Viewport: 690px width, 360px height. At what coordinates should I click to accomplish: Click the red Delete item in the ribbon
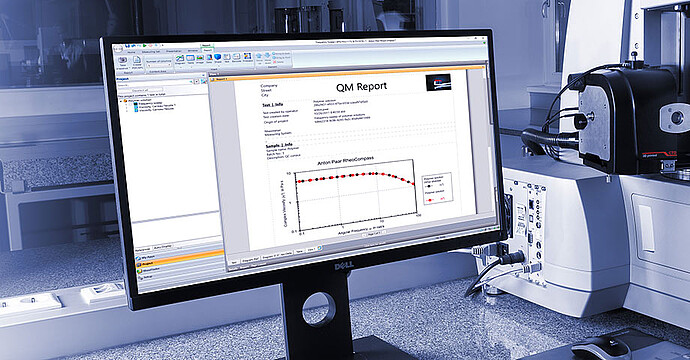(x=278, y=62)
